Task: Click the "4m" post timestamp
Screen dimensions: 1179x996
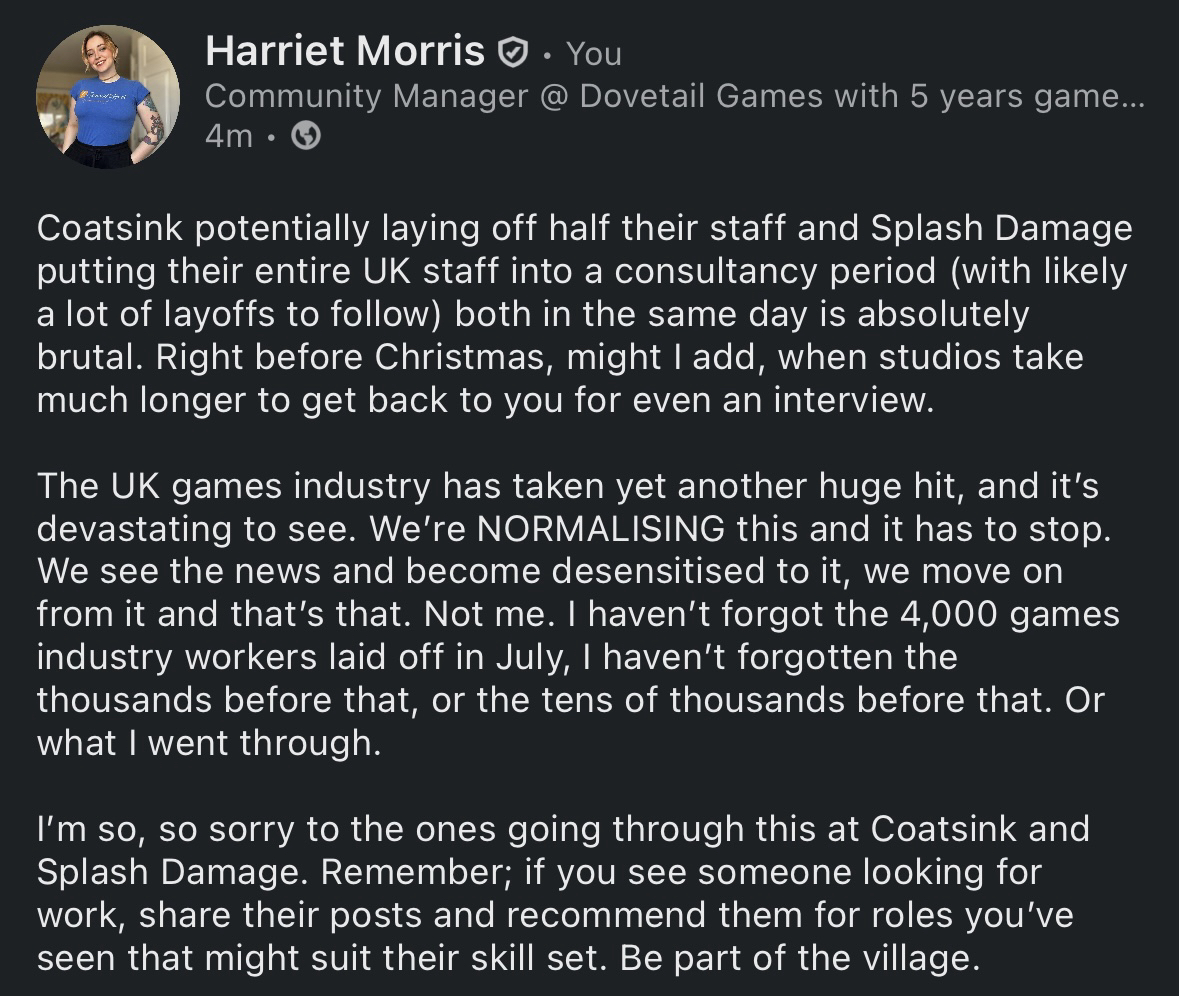Action: (228, 136)
